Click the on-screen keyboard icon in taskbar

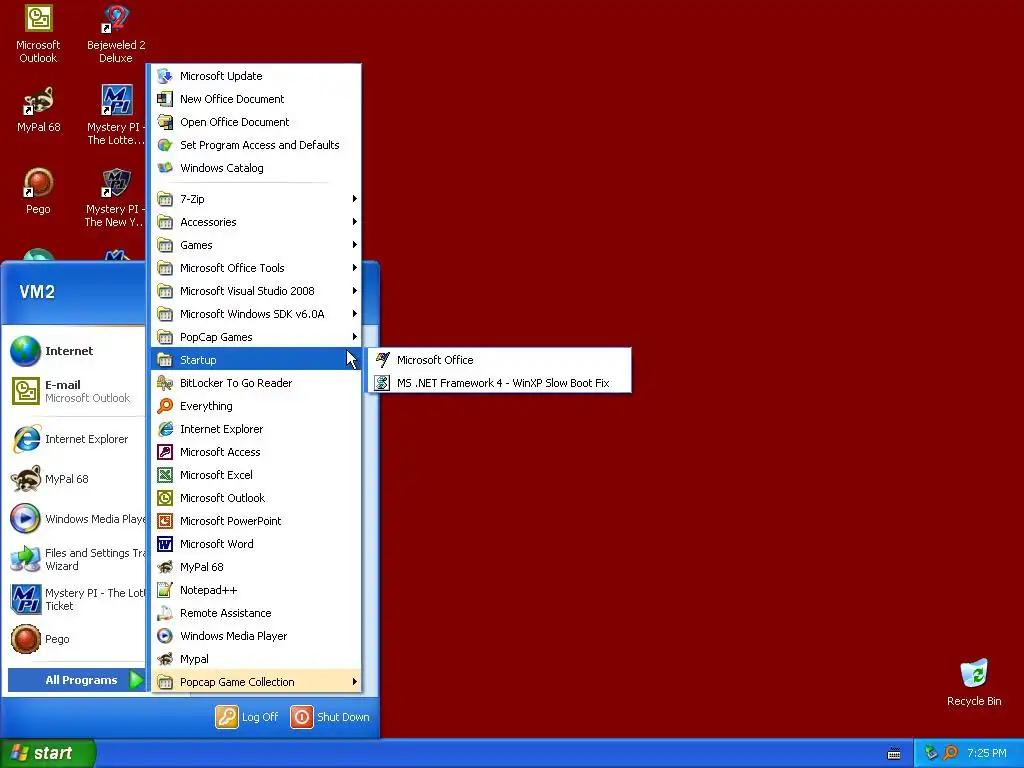(x=894, y=754)
